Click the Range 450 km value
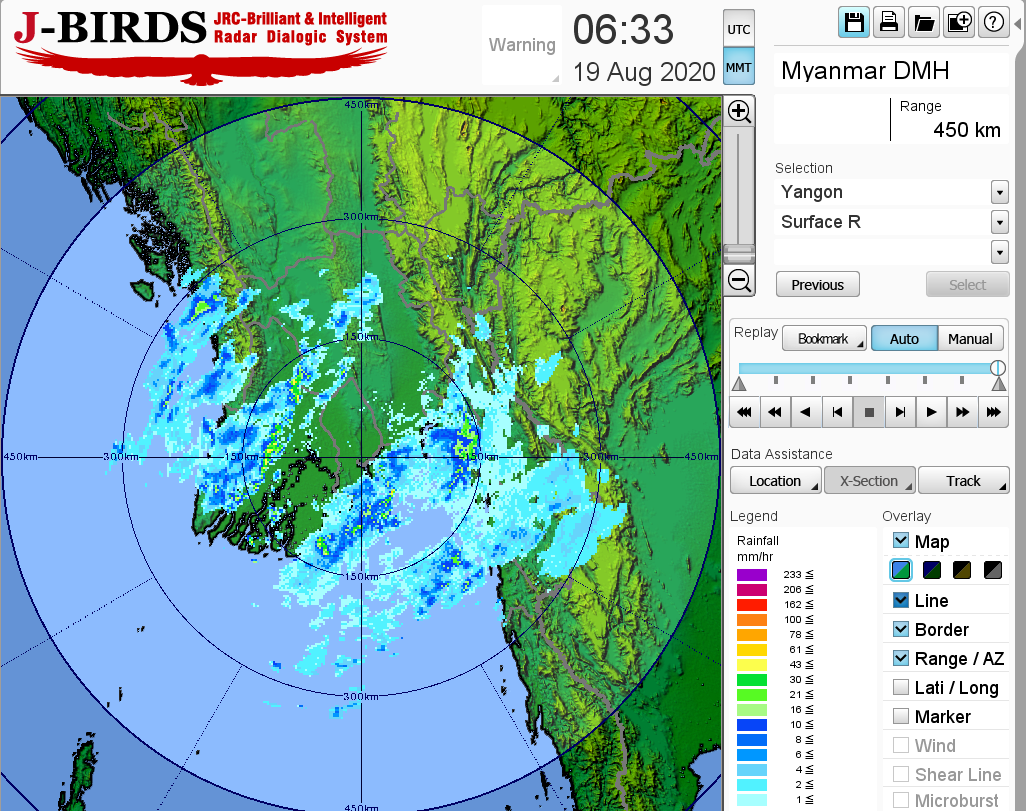 [967, 130]
